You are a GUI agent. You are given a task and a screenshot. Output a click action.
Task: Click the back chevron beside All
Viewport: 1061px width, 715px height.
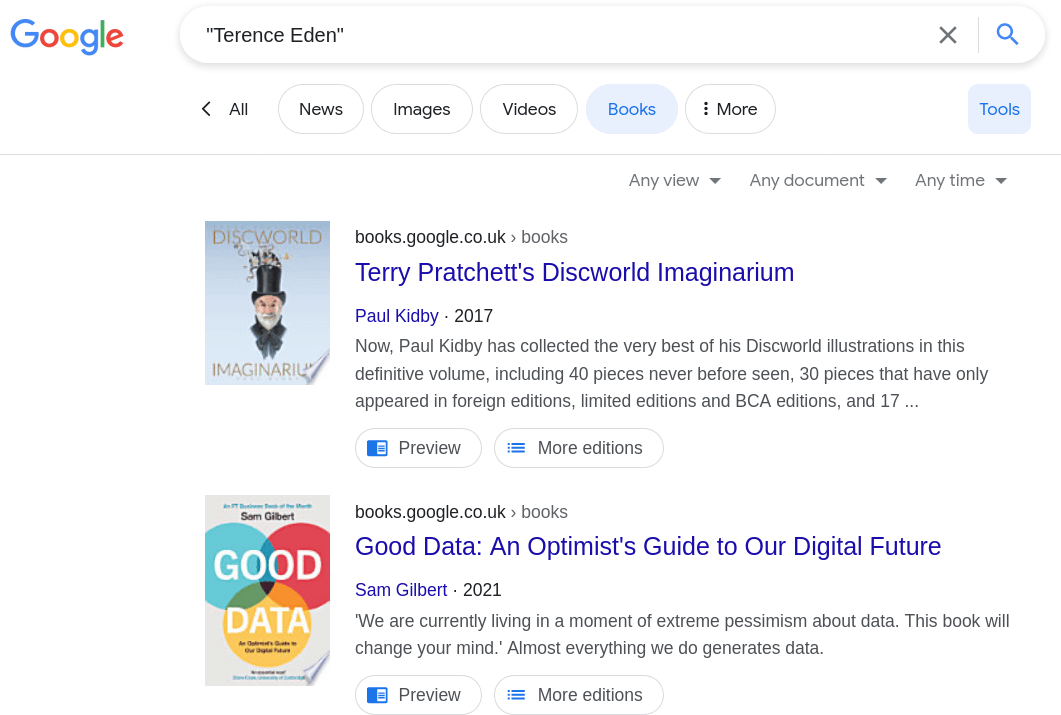[206, 109]
